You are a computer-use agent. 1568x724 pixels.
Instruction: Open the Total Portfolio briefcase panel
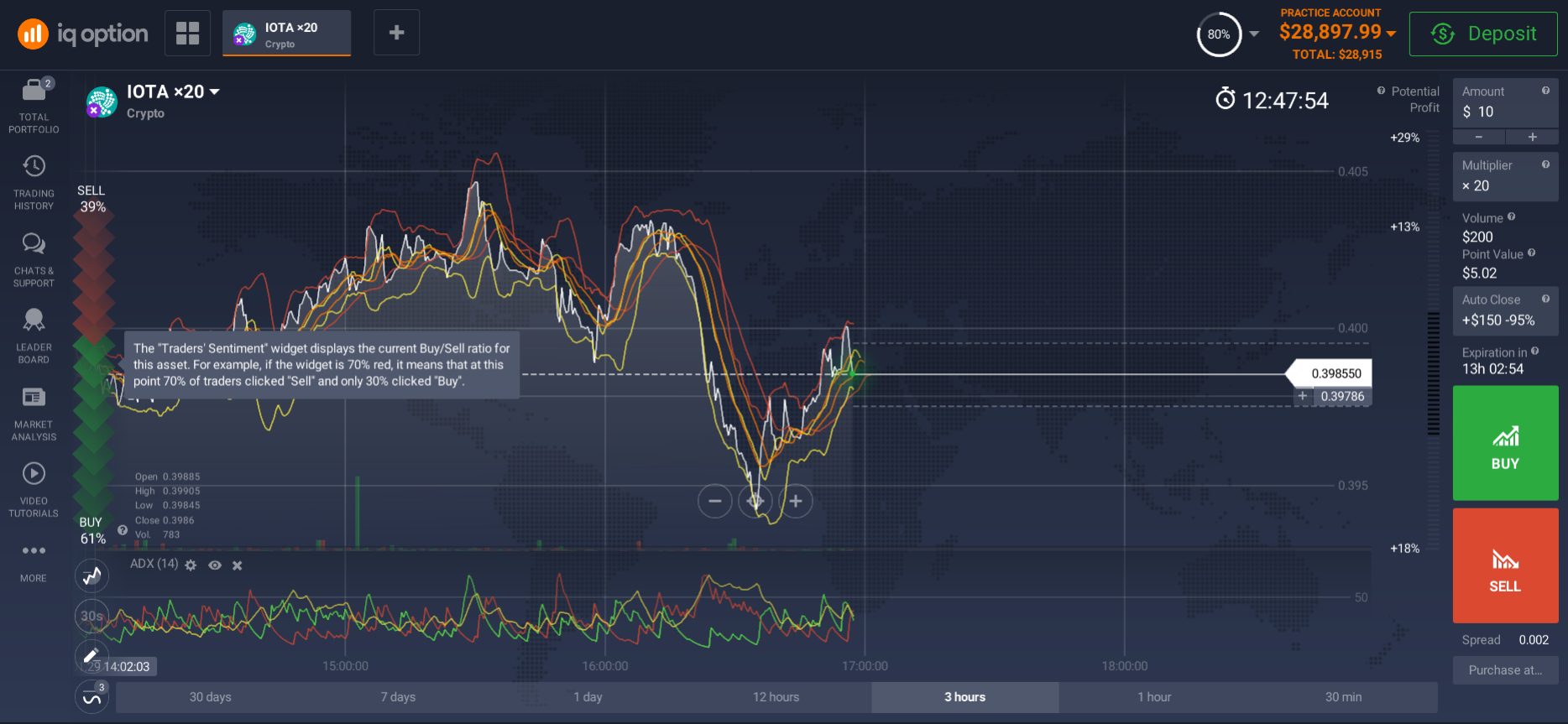[x=34, y=105]
